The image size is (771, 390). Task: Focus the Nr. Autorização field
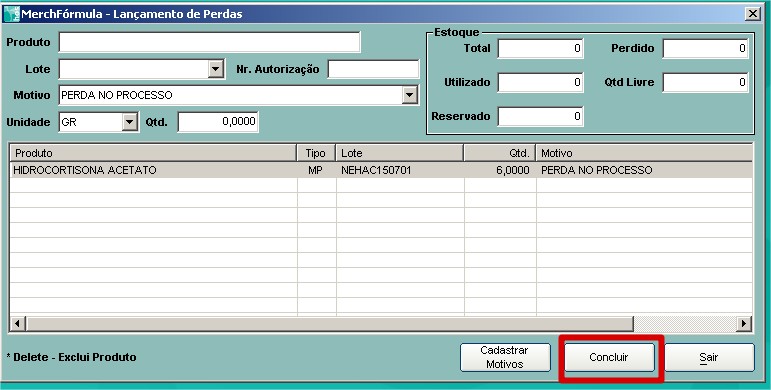(x=373, y=69)
